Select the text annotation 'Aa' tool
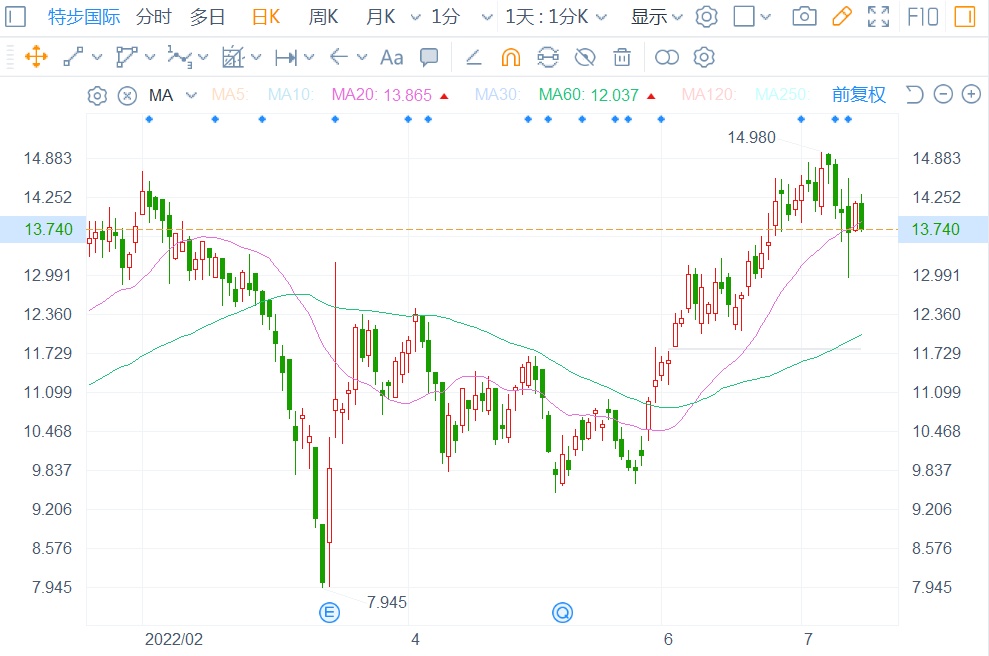Viewport: 989px width, 656px height. pyautogui.click(x=391, y=57)
